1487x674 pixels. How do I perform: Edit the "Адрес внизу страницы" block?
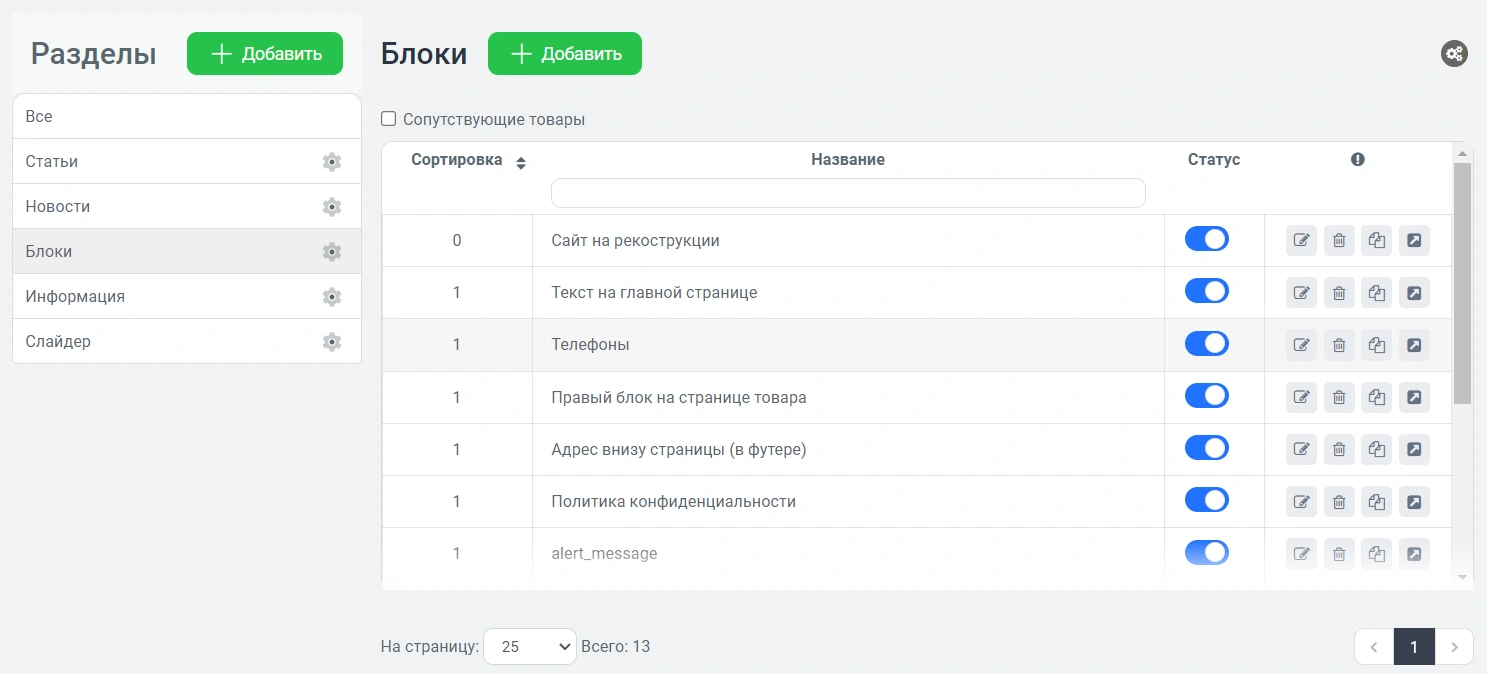1301,449
